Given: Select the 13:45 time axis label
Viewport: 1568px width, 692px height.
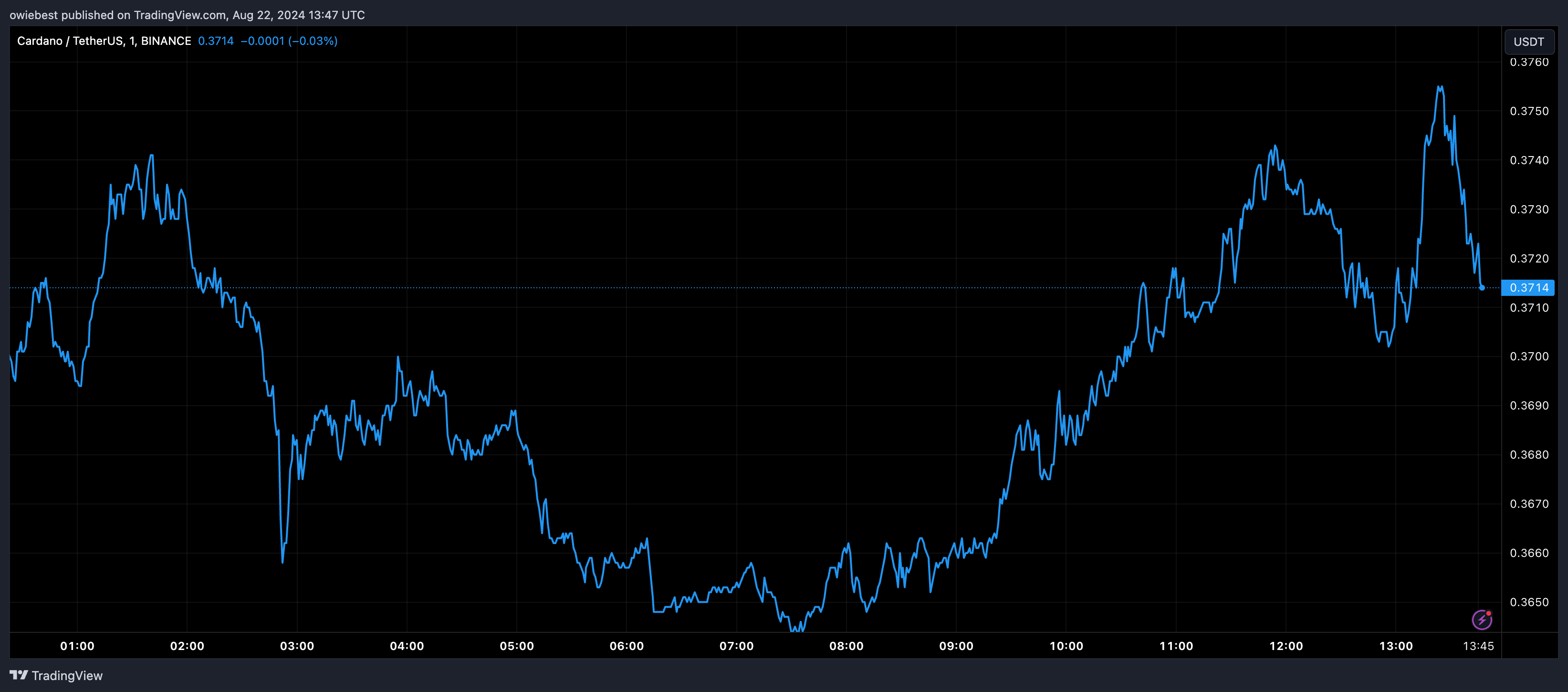Looking at the screenshot, I should pos(1478,646).
